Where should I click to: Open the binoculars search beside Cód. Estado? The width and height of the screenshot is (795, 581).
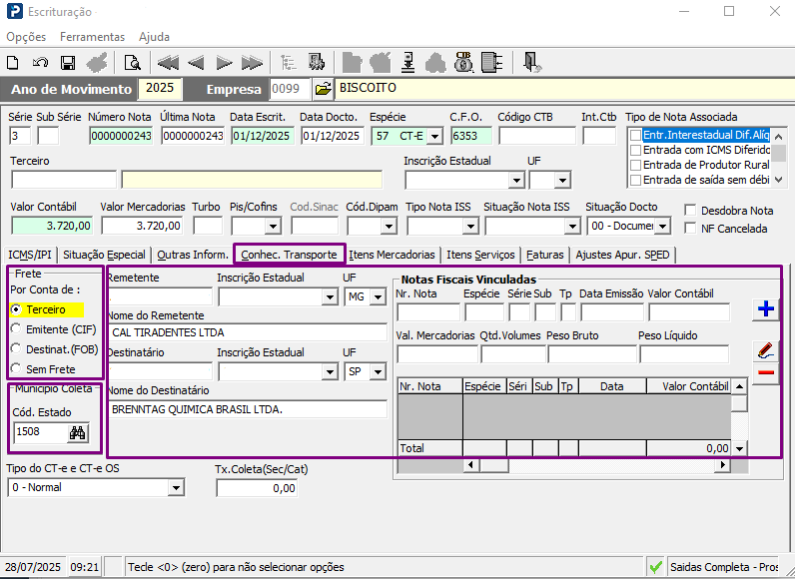click(78, 433)
